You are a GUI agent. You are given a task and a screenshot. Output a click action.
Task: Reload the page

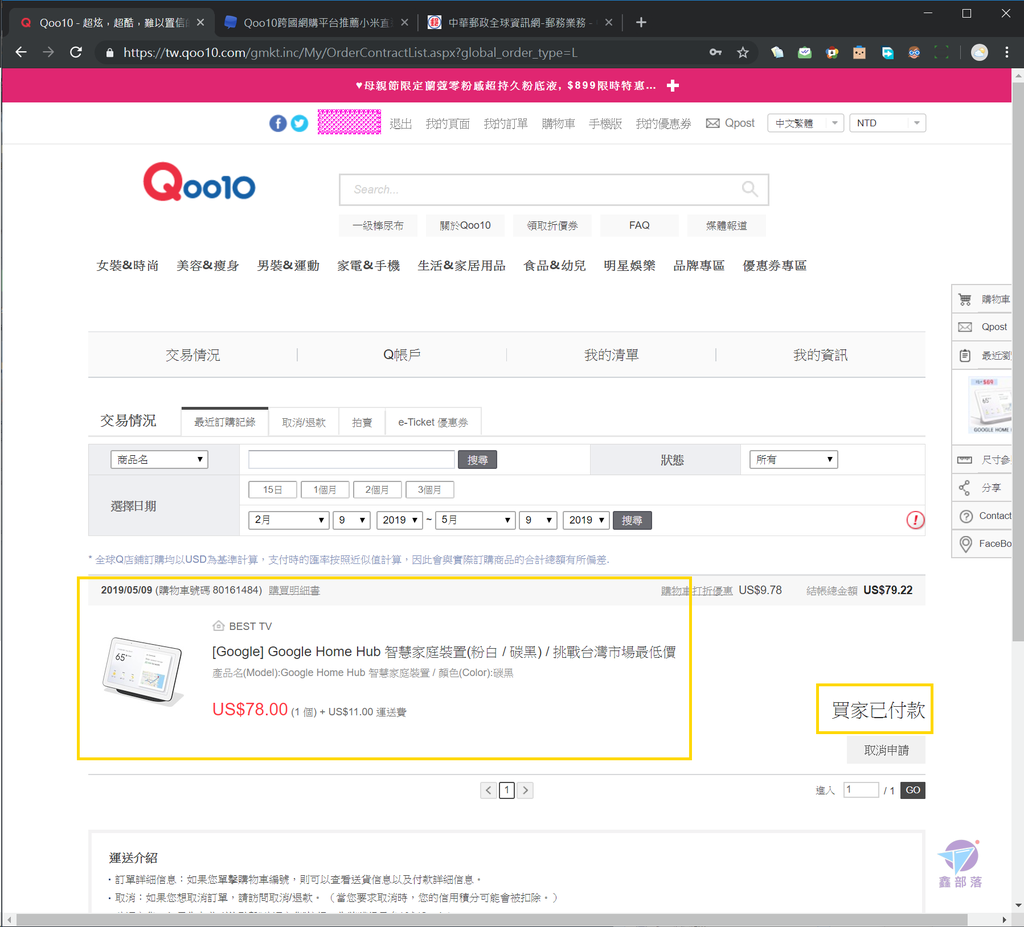76,52
